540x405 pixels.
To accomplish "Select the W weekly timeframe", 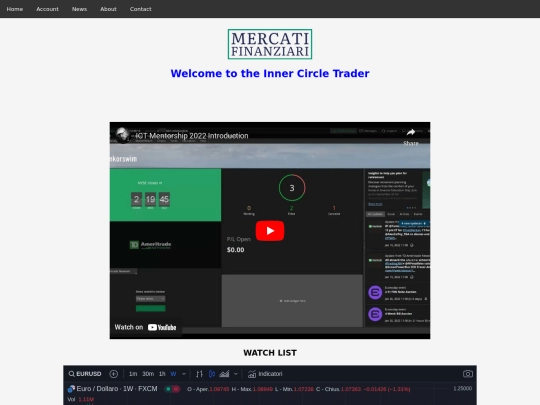I will (173, 374).
